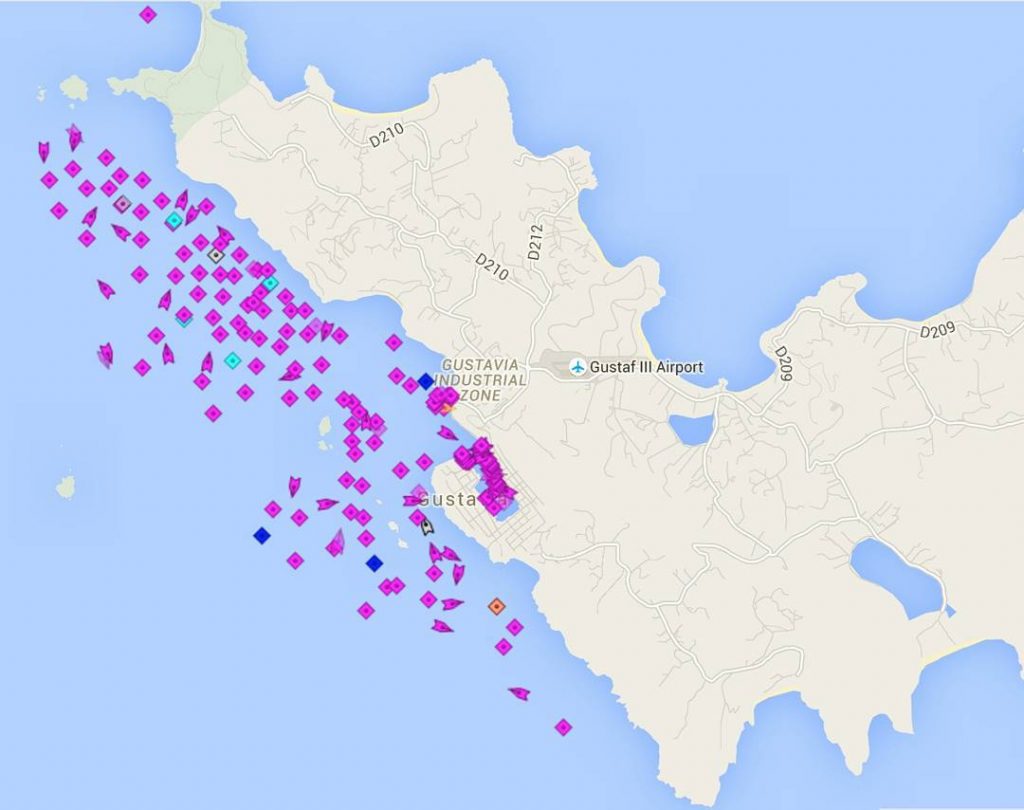The height and width of the screenshot is (810, 1024).
Task: Select the white diamond marker with black dot
Action: (x=215, y=256)
